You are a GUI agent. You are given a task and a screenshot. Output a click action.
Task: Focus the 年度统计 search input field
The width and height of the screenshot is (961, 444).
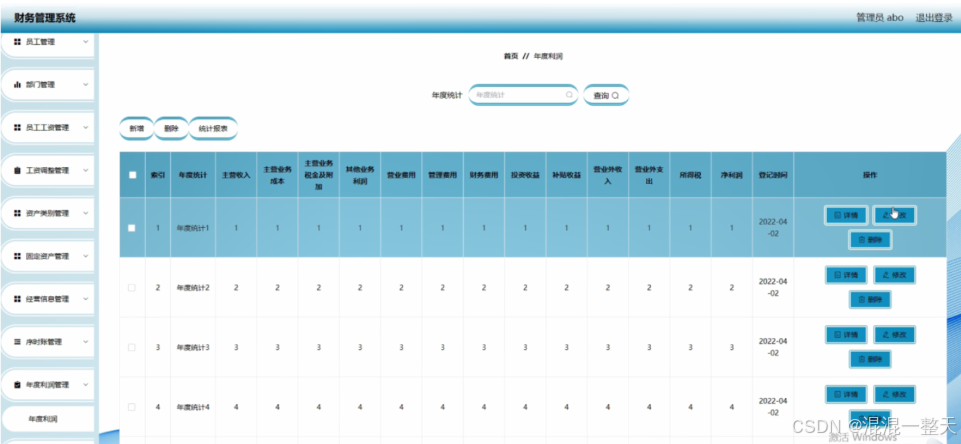click(x=523, y=95)
